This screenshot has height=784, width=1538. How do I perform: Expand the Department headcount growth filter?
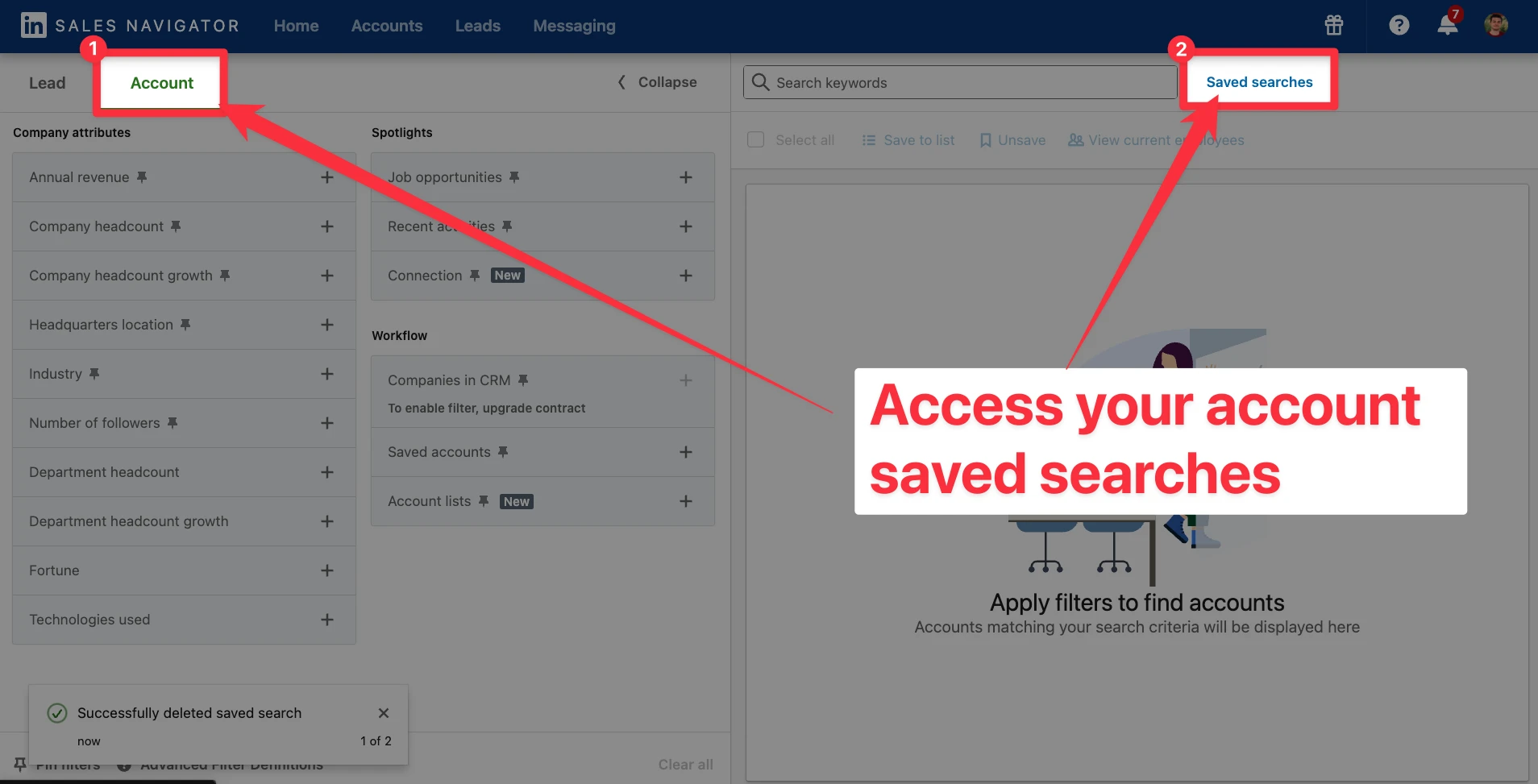point(326,521)
